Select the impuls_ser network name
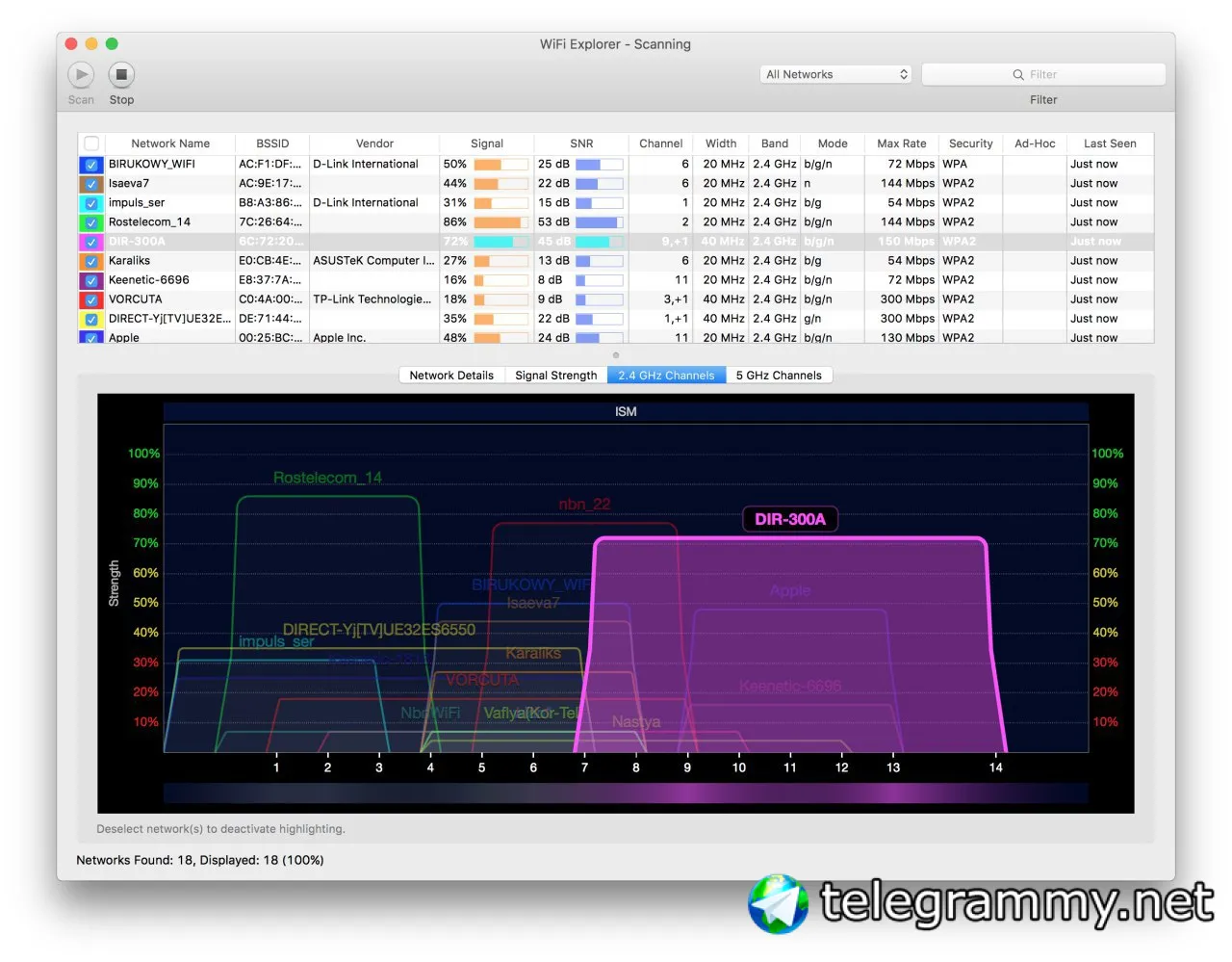 pos(137,203)
